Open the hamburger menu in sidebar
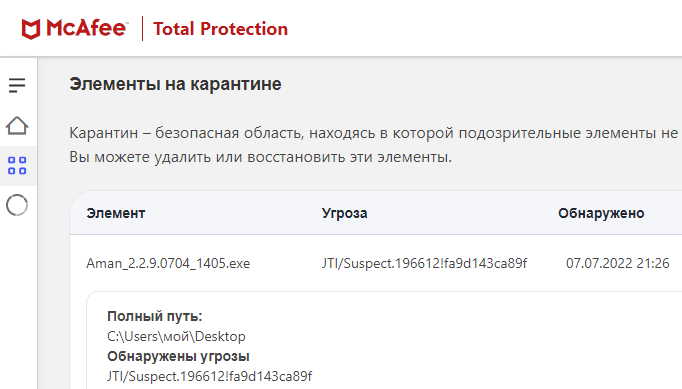The image size is (682, 389). click(x=17, y=85)
